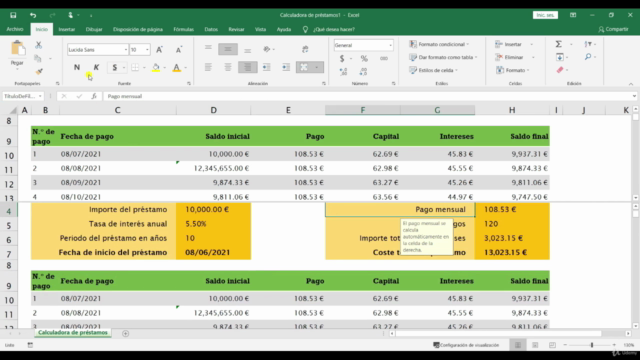Click the add new sheet plus button
This screenshot has height=360, width=640.
point(125,333)
